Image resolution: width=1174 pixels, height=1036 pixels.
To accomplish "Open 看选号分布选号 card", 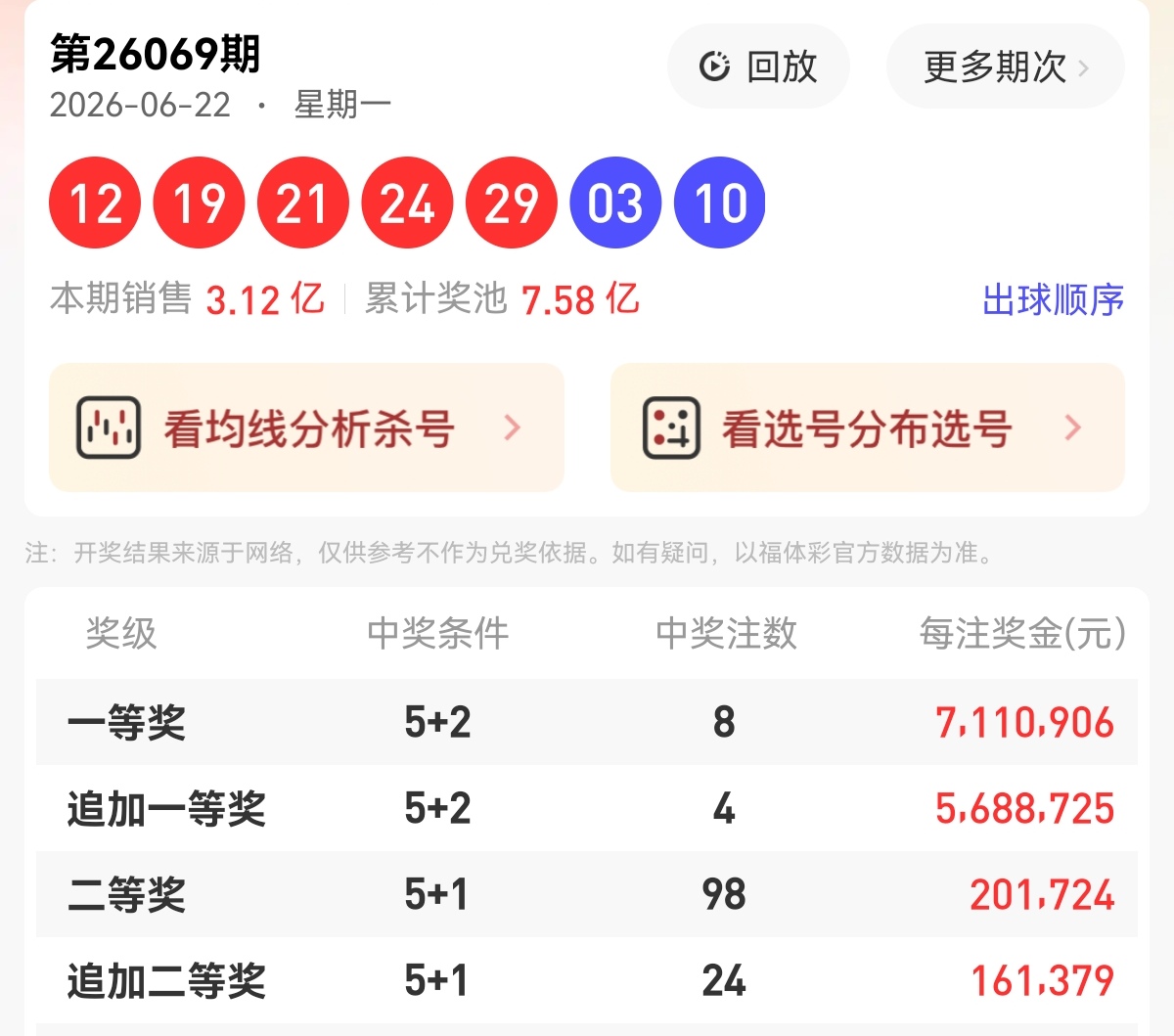I will 868,428.
